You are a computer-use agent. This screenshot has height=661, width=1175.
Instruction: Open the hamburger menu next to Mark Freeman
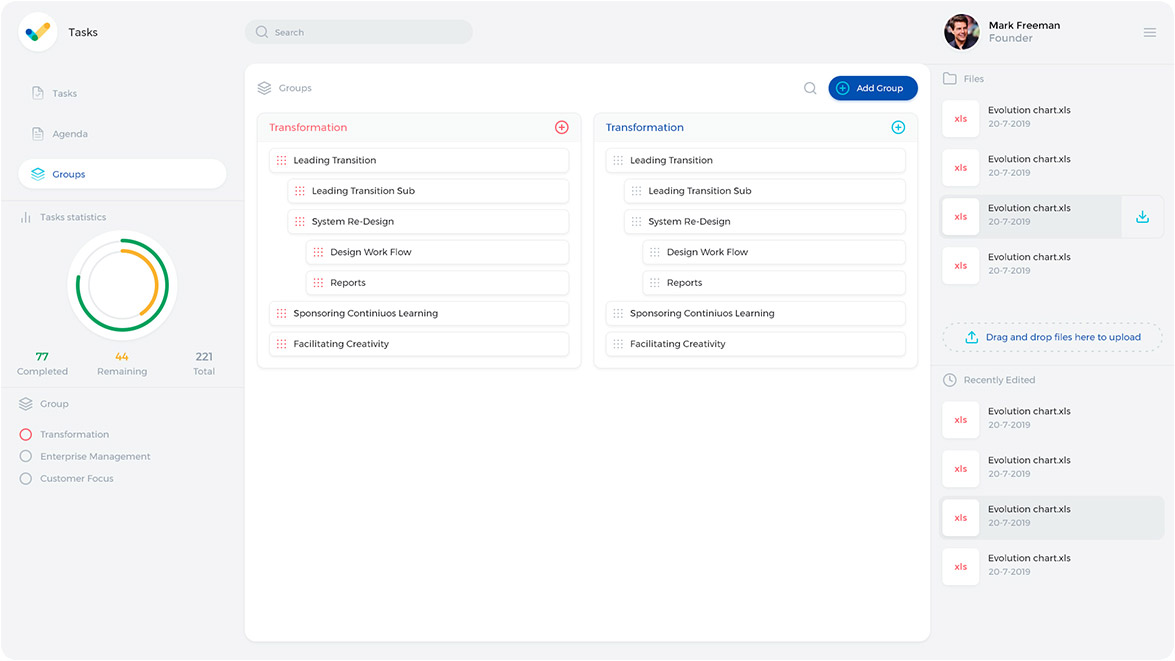pos(1148,31)
